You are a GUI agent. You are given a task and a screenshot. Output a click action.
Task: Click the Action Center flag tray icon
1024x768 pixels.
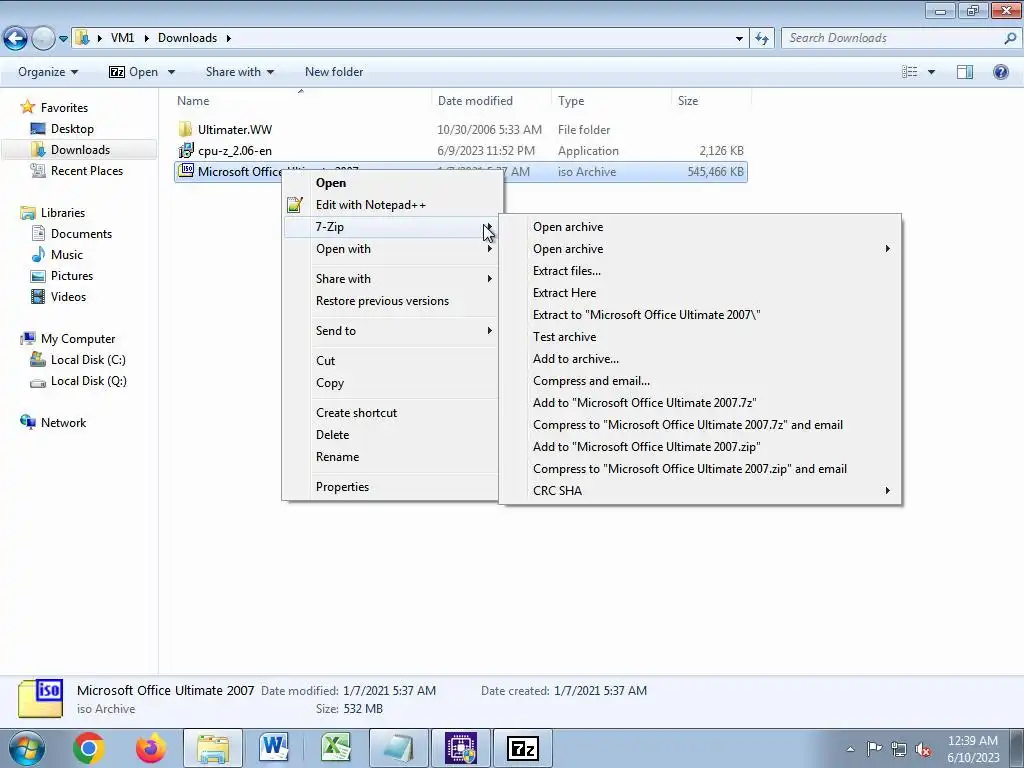[x=874, y=748]
